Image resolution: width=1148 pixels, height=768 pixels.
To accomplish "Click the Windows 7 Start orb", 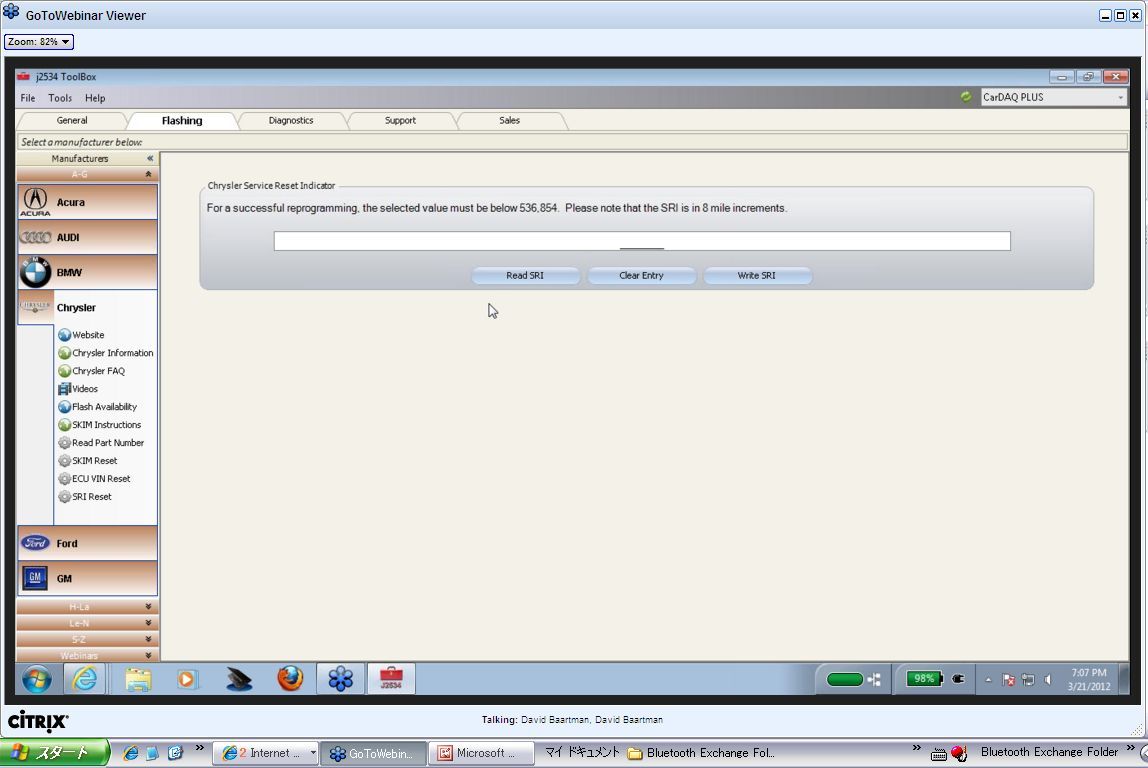I will 36,679.
